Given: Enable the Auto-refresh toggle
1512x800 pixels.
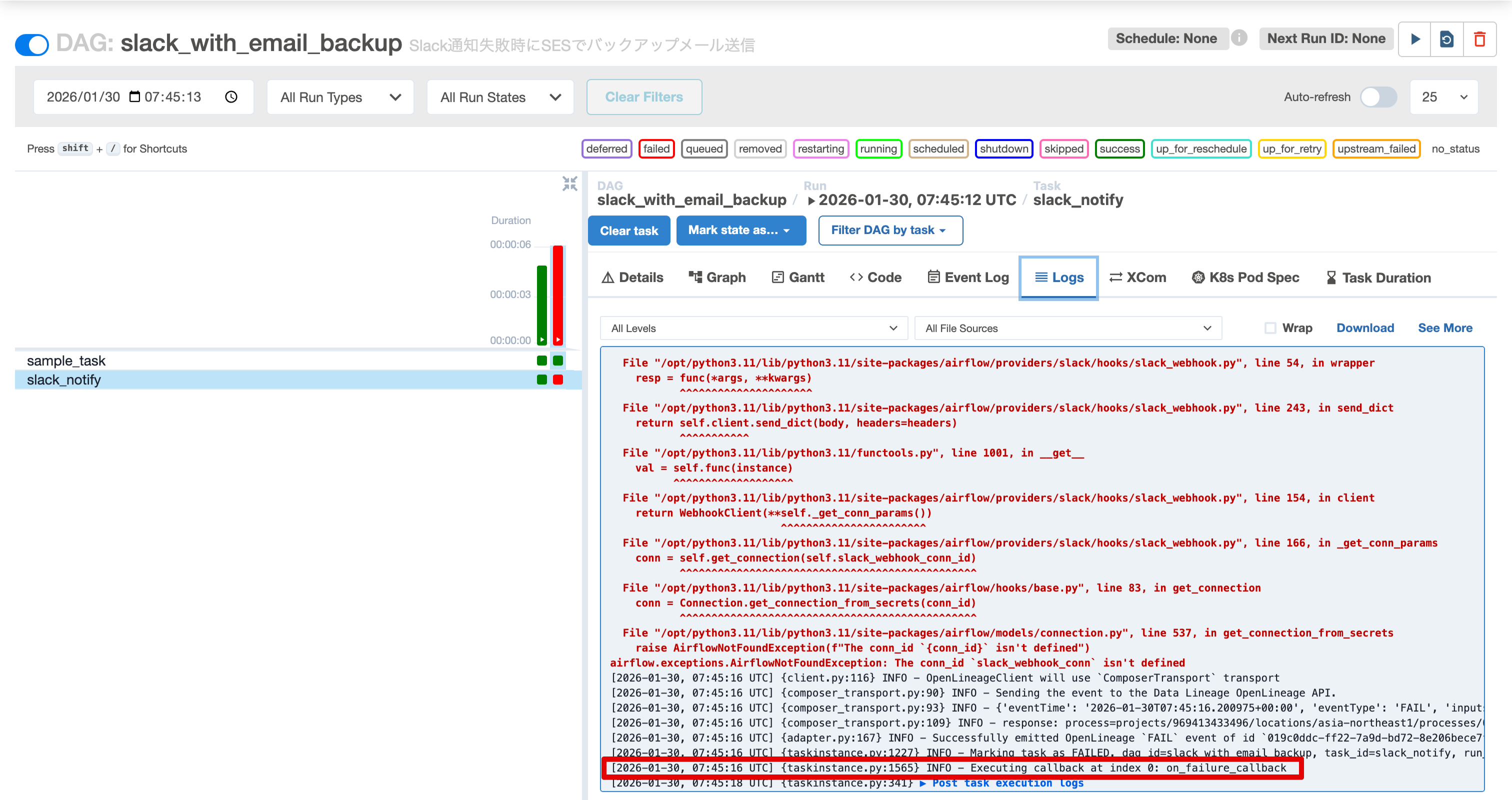Looking at the screenshot, I should (x=1377, y=97).
